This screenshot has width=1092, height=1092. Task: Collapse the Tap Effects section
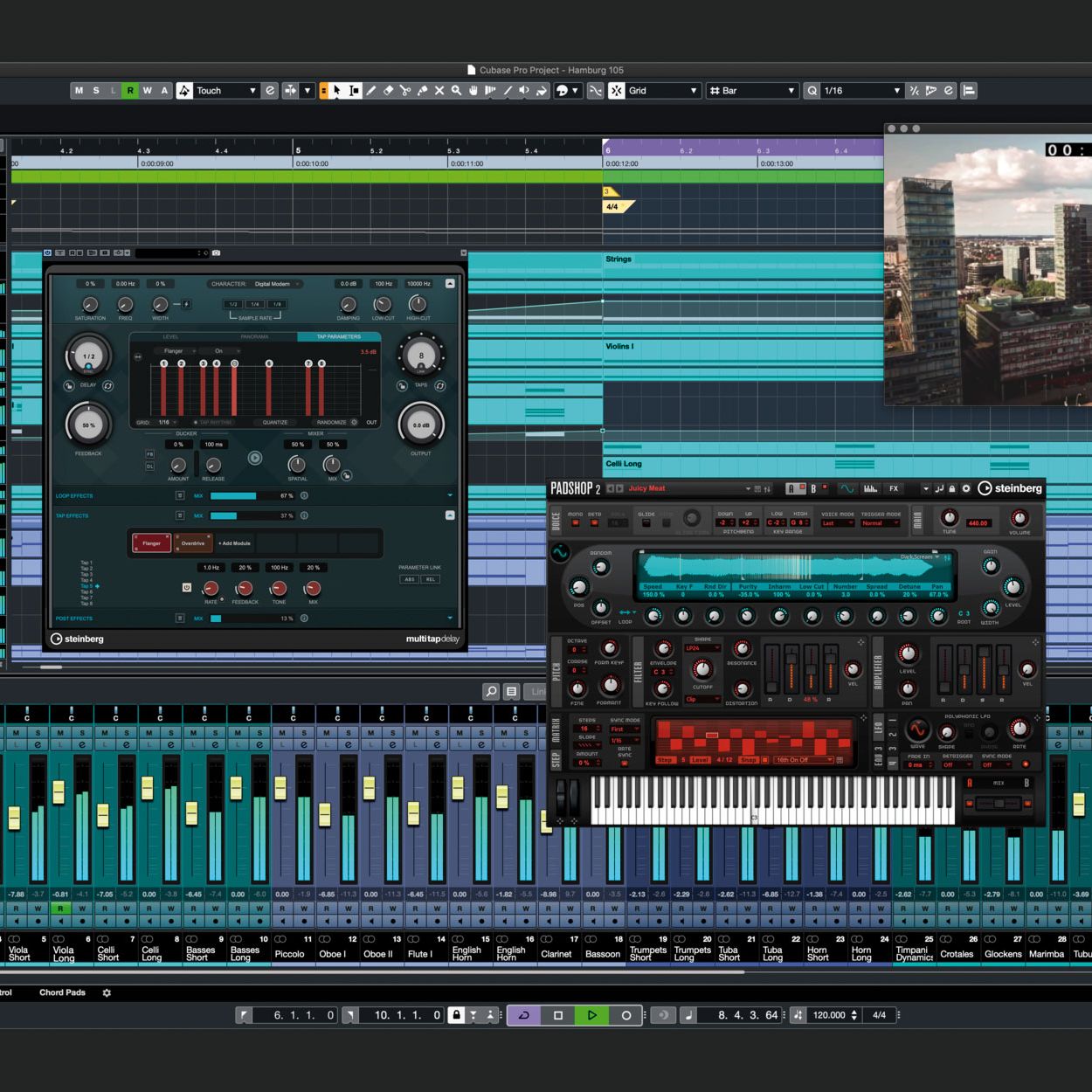tap(450, 515)
